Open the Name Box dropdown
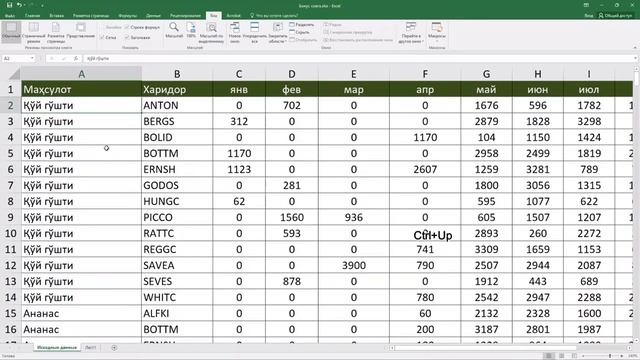640x360 pixels. tap(32, 58)
